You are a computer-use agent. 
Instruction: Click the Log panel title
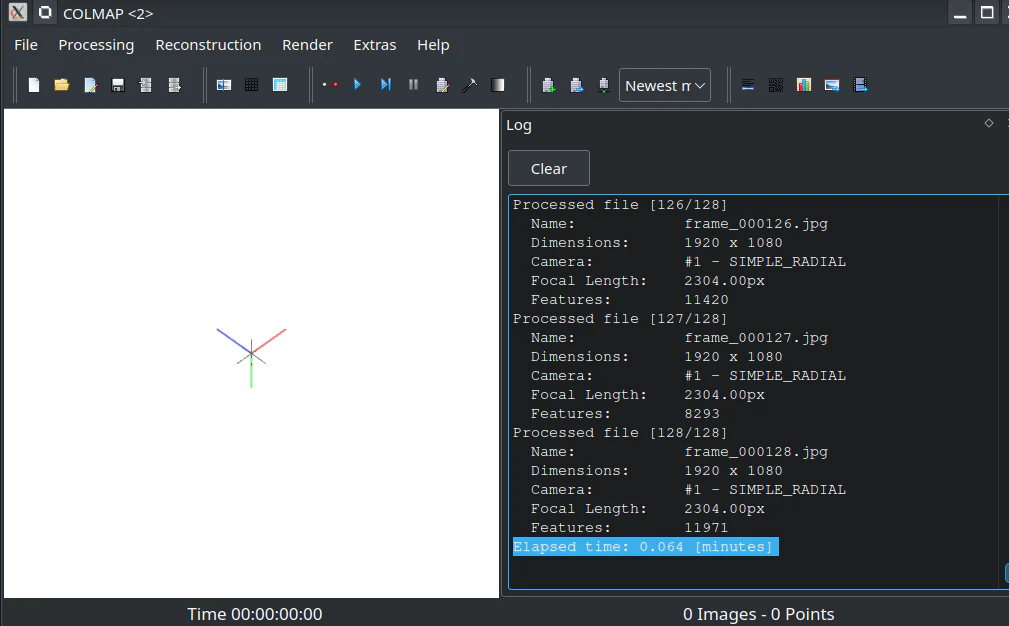click(x=519, y=125)
